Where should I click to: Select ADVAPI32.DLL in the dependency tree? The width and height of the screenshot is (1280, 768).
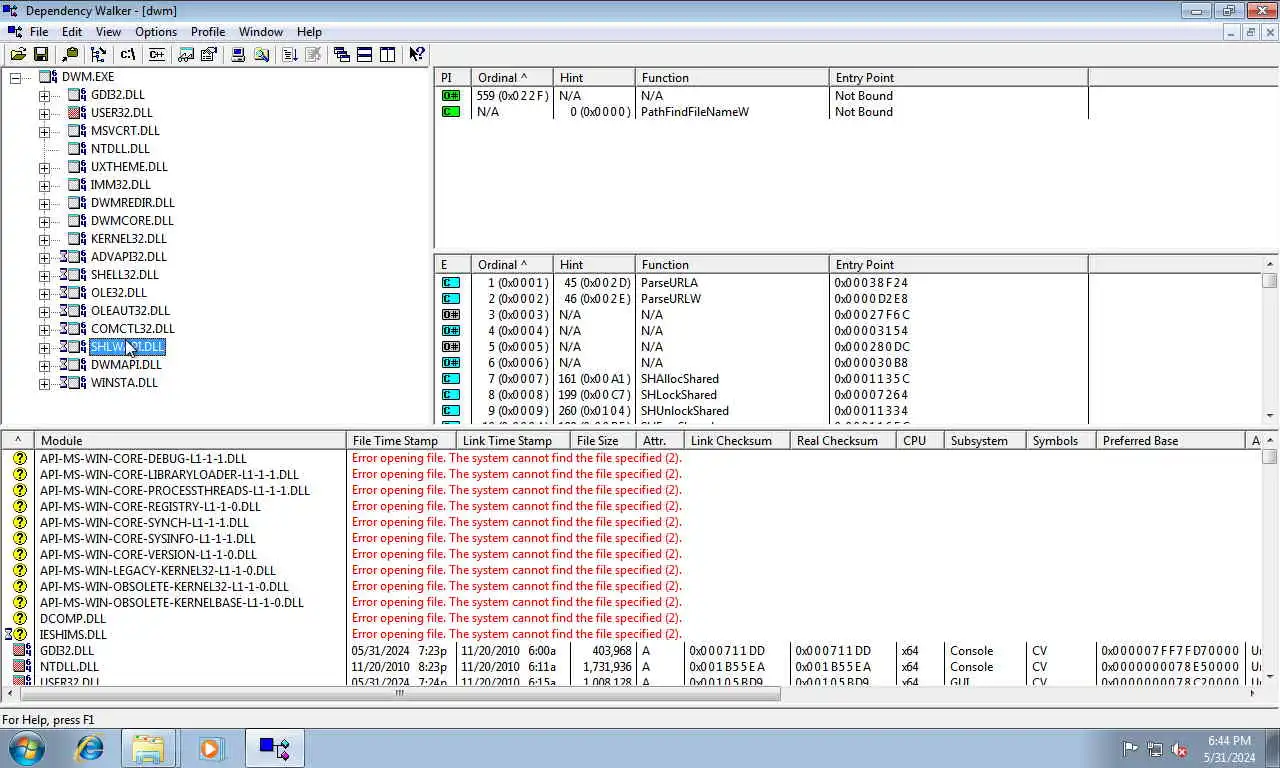[128, 257]
